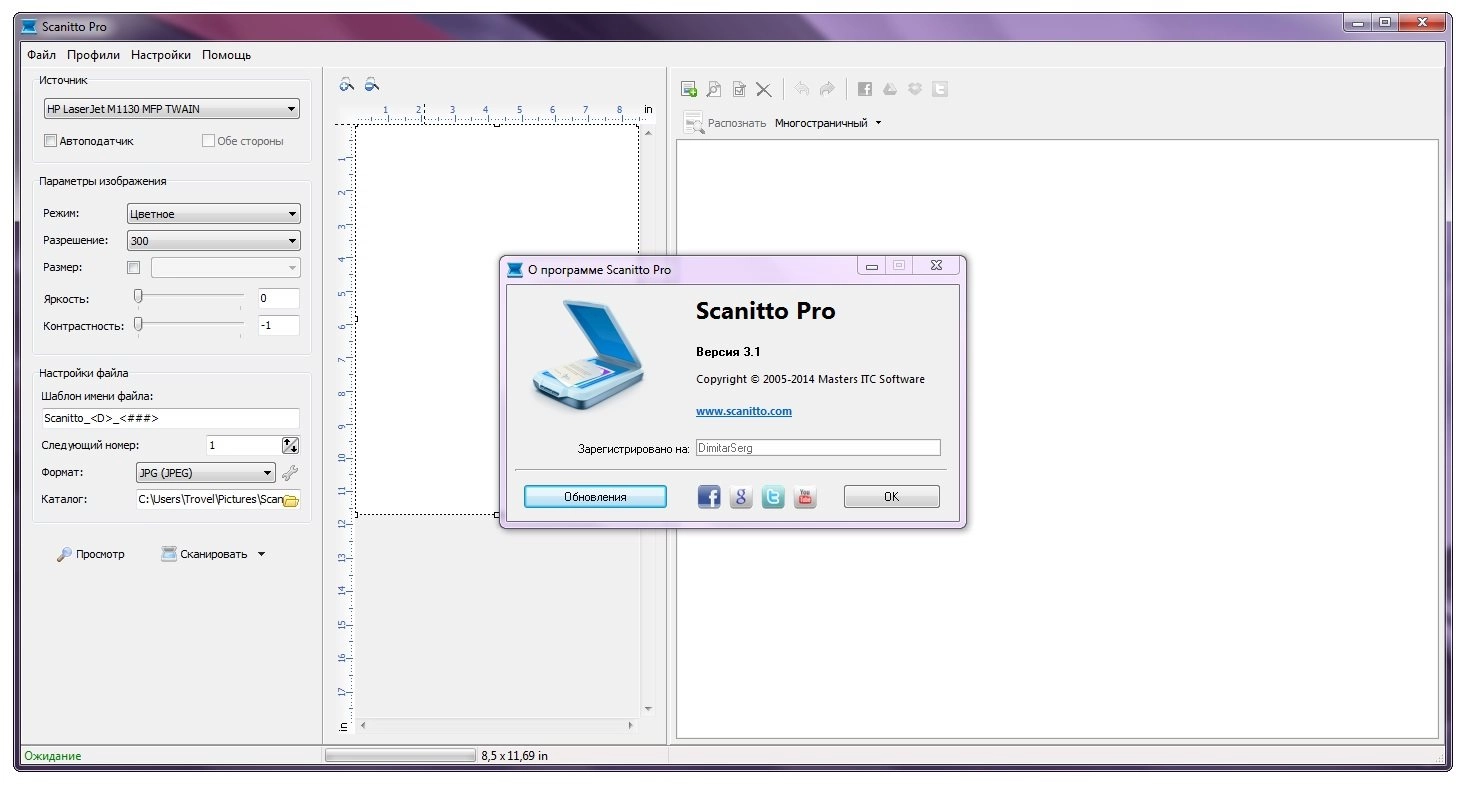The height and width of the screenshot is (791, 1470).
Task: Open the Профили menu
Action: tap(94, 55)
